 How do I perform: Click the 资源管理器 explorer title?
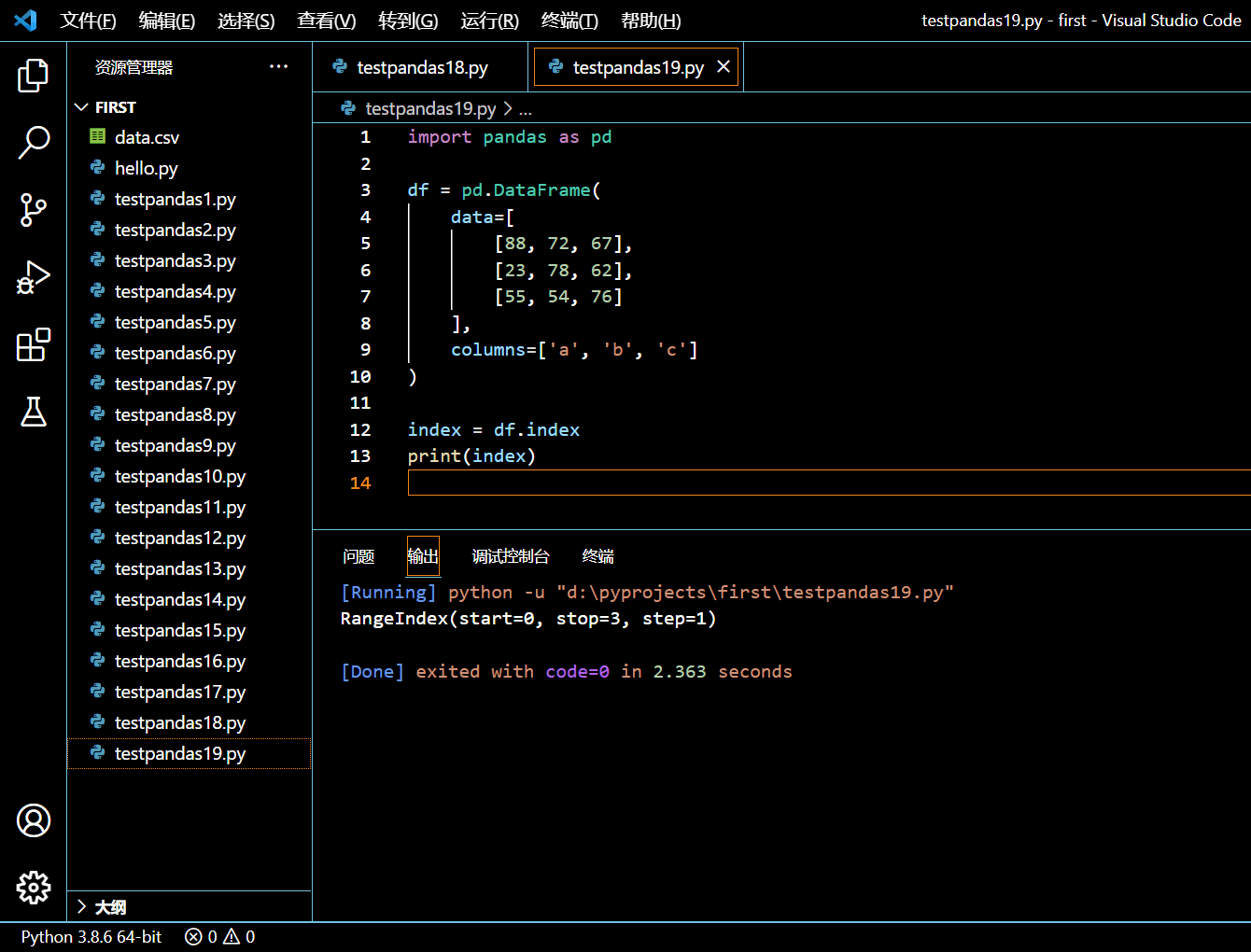(134, 67)
